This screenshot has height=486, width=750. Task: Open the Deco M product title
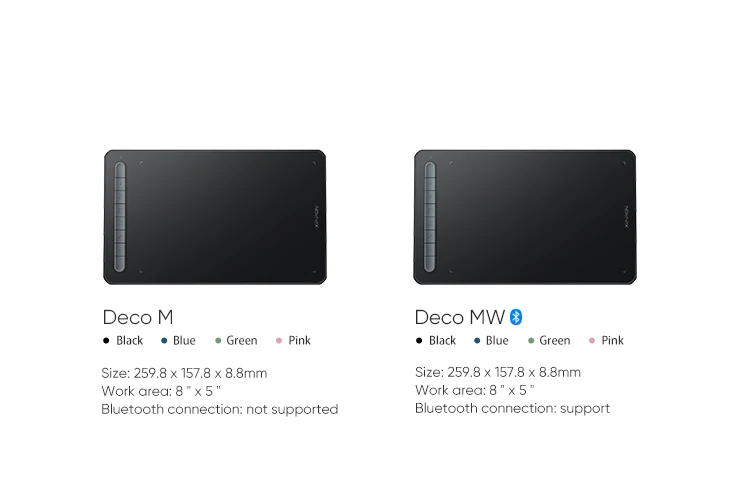138,317
